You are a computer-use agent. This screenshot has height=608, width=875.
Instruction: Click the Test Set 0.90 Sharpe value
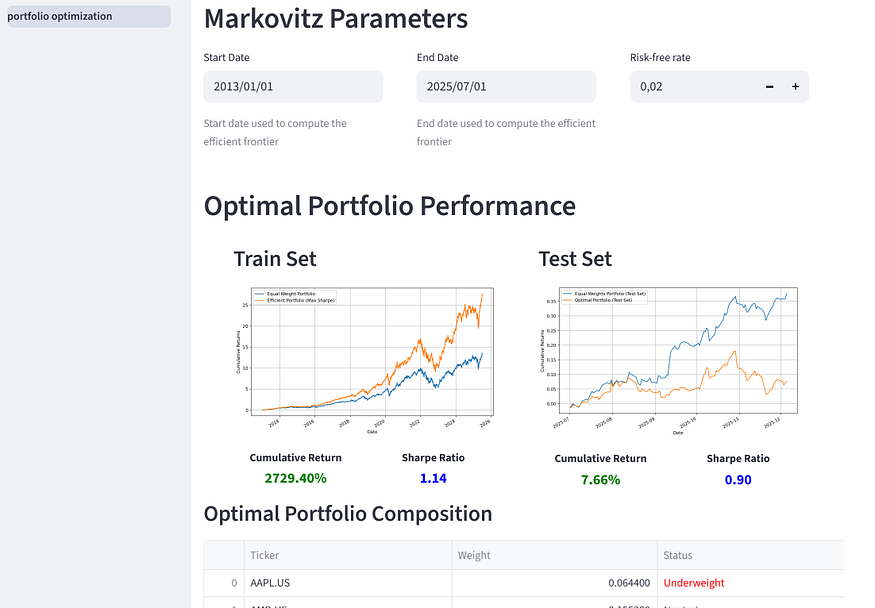pyautogui.click(x=738, y=480)
